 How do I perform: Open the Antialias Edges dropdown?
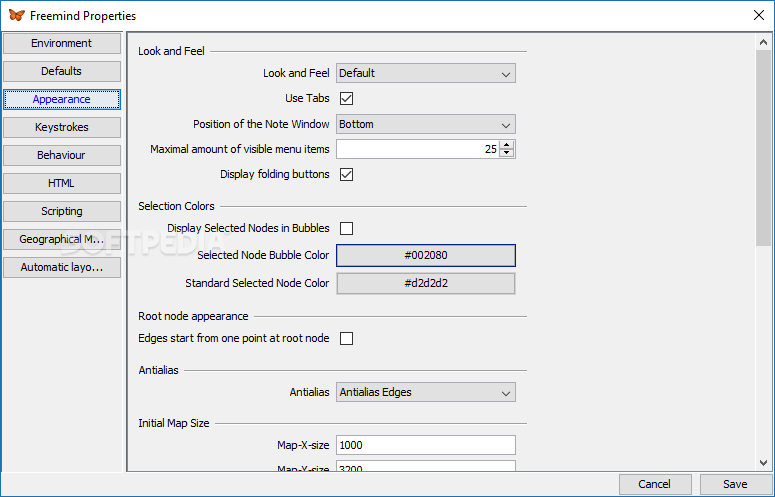[426, 392]
